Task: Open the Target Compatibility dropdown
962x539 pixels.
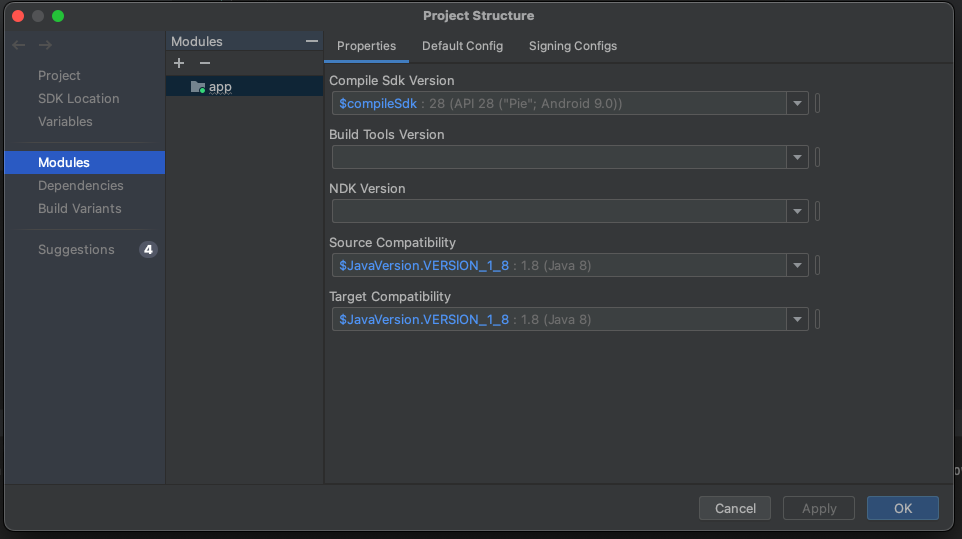Action: [x=797, y=319]
